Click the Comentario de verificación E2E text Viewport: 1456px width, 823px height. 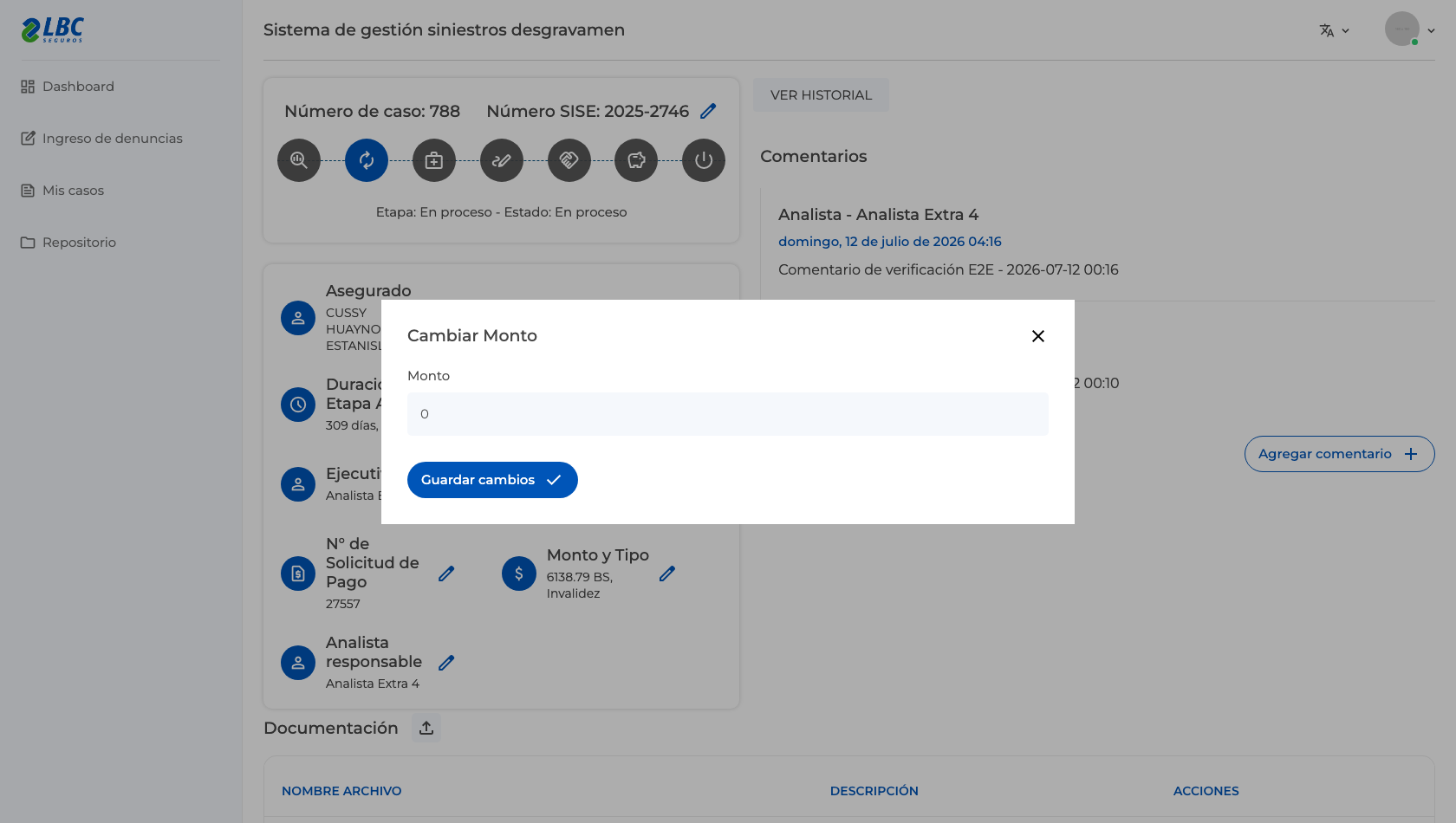948,269
